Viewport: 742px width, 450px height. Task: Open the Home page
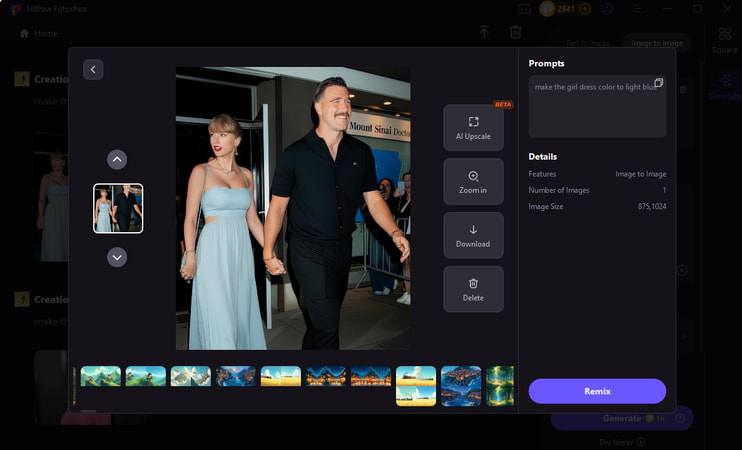(x=39, y=33)
